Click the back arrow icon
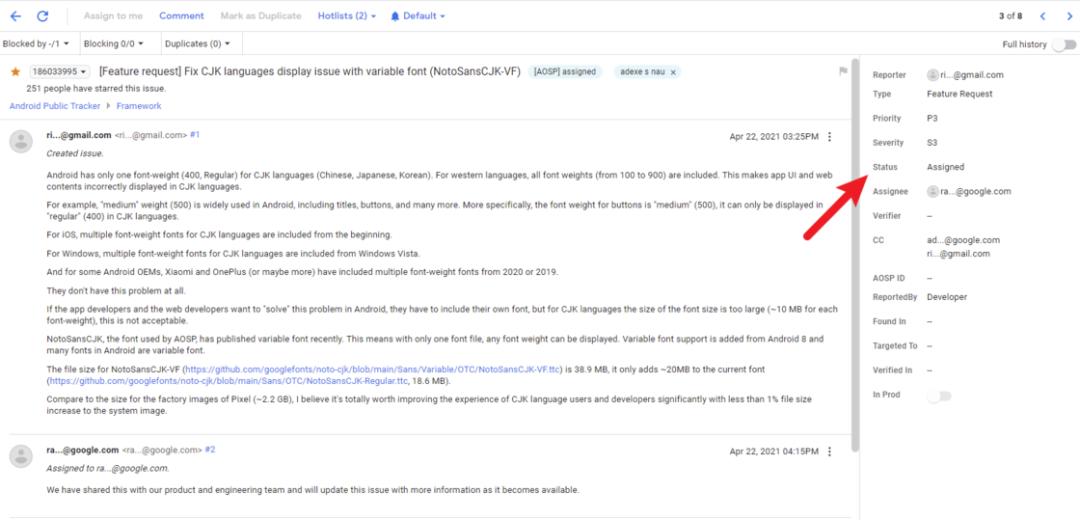This screenshot has height=520, width=1080. pos(15,16)
